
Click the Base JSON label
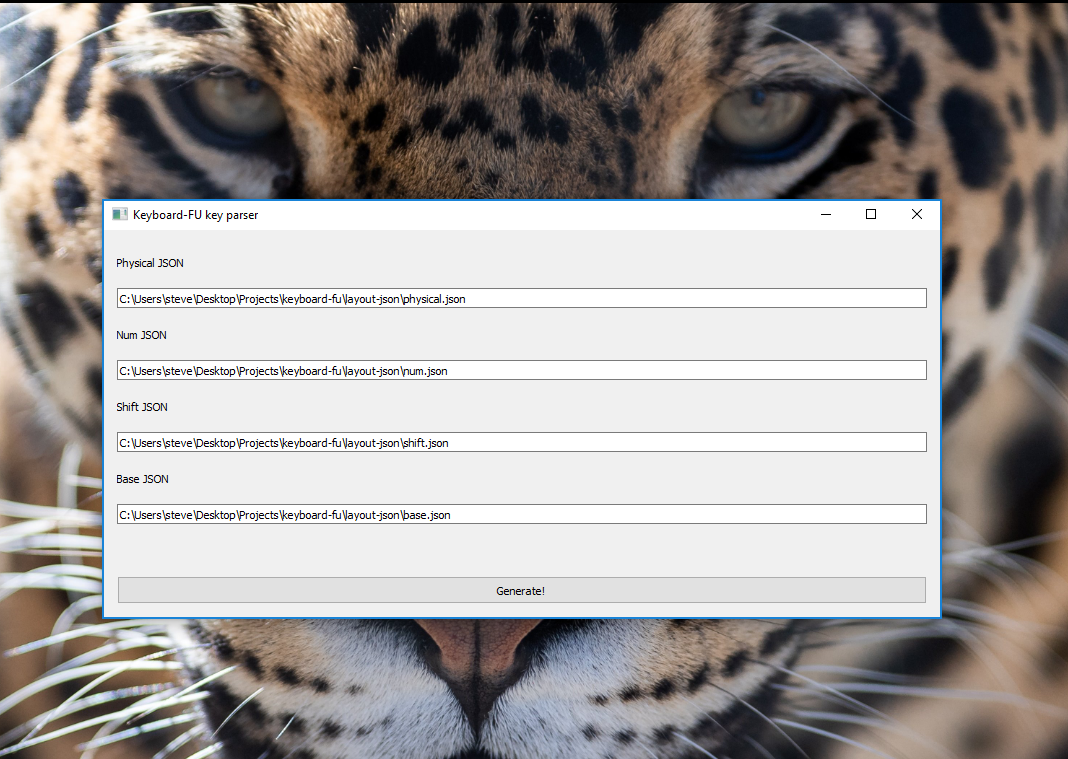[x=142, y=479]
